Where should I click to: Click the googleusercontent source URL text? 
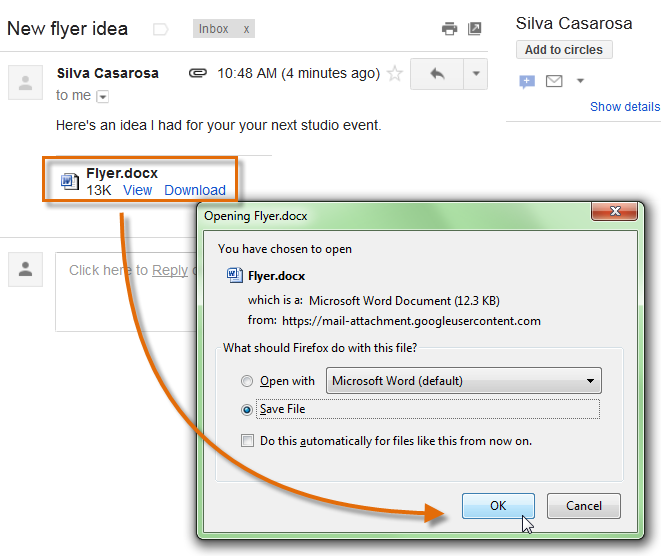click(x=411, y=321)
